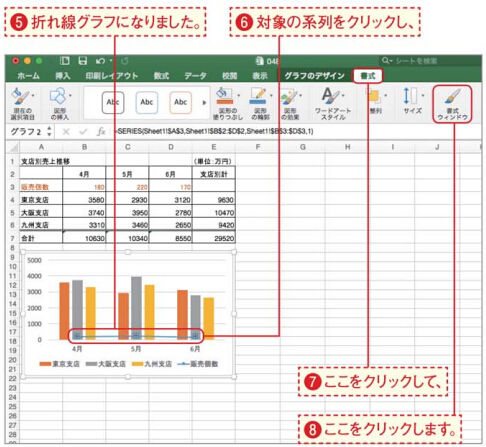Image resolution: width=486 pixels, height=447 pixels.
Task: Open the 数式 ribbon tab
Action: [x=161, y=76]
